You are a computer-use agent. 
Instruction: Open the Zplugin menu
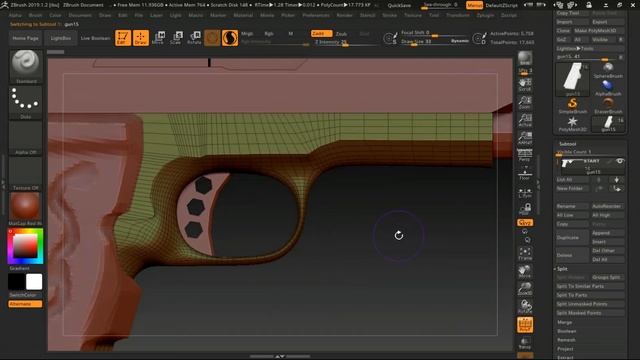click(x=485, y=15)
